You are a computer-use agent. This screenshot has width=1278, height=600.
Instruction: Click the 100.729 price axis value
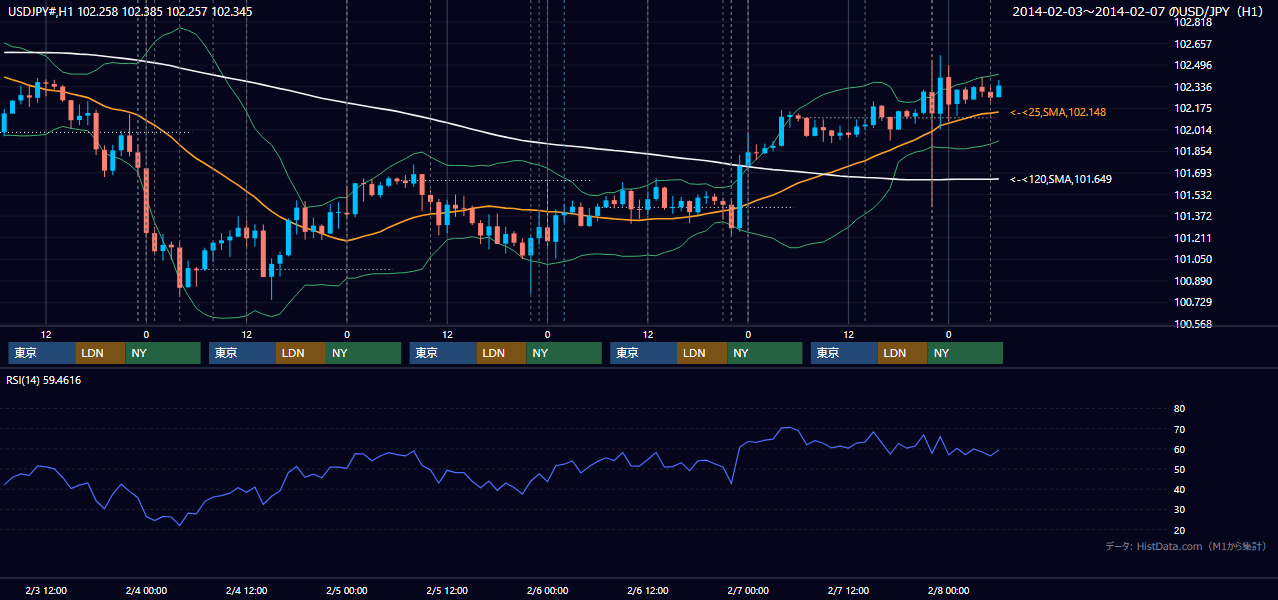1192,302
